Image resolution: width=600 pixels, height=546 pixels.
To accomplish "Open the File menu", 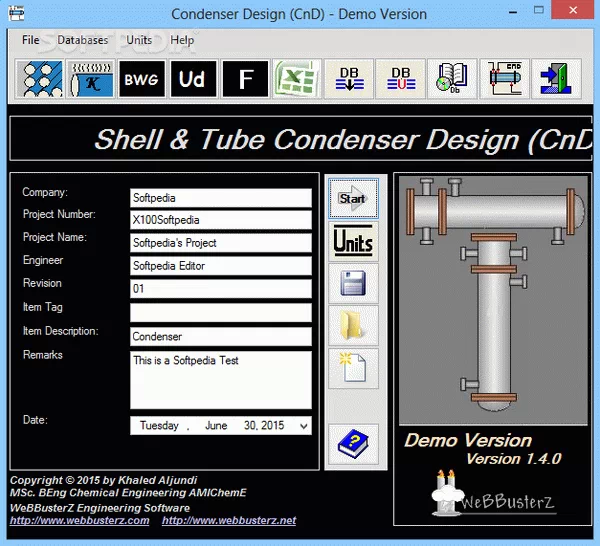I will point(31,40).
